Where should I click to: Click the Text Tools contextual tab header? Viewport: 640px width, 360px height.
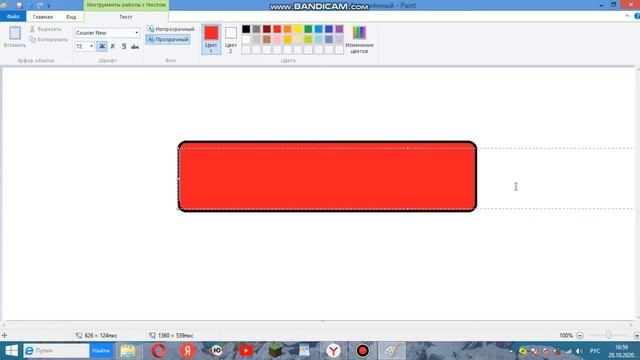pyautogui.click(x=126, y=5)
